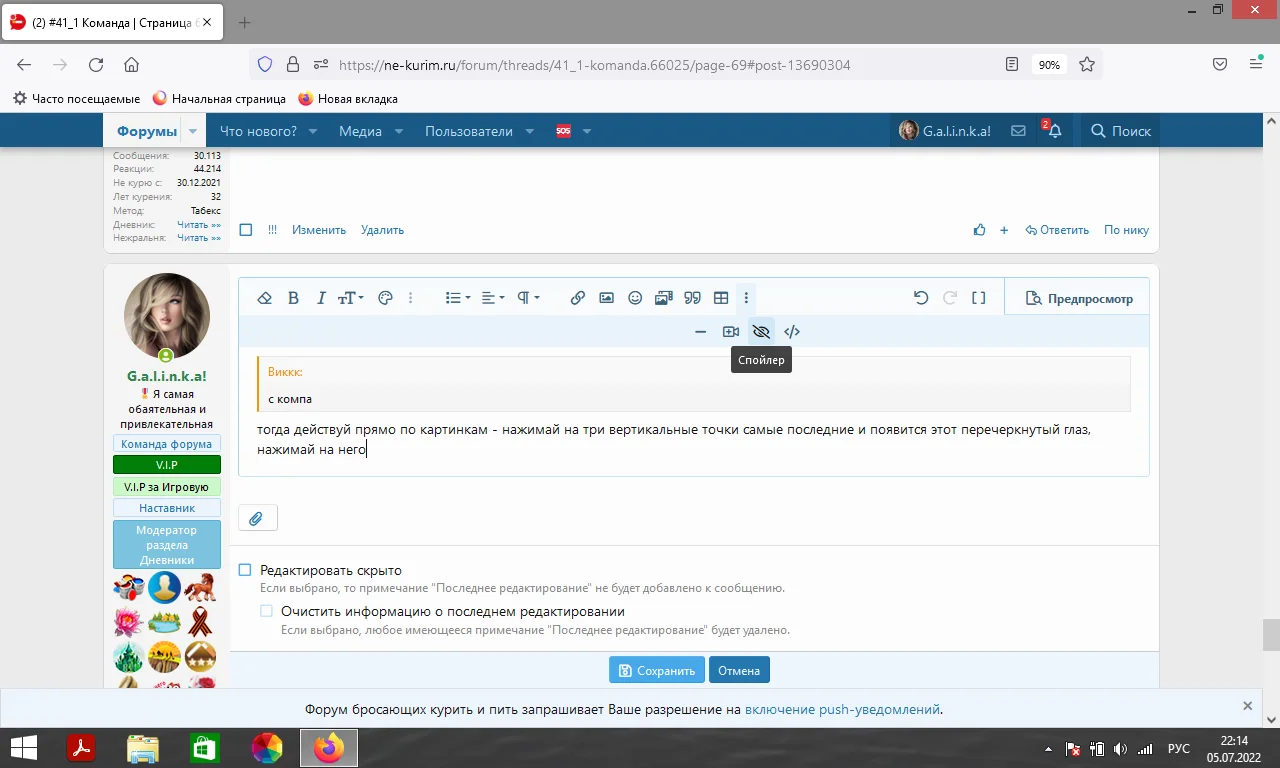The image size is (1280, 768).
Task: Dismiss the push notification banner
Action: pyautogui.click(x=1247, y=706)
